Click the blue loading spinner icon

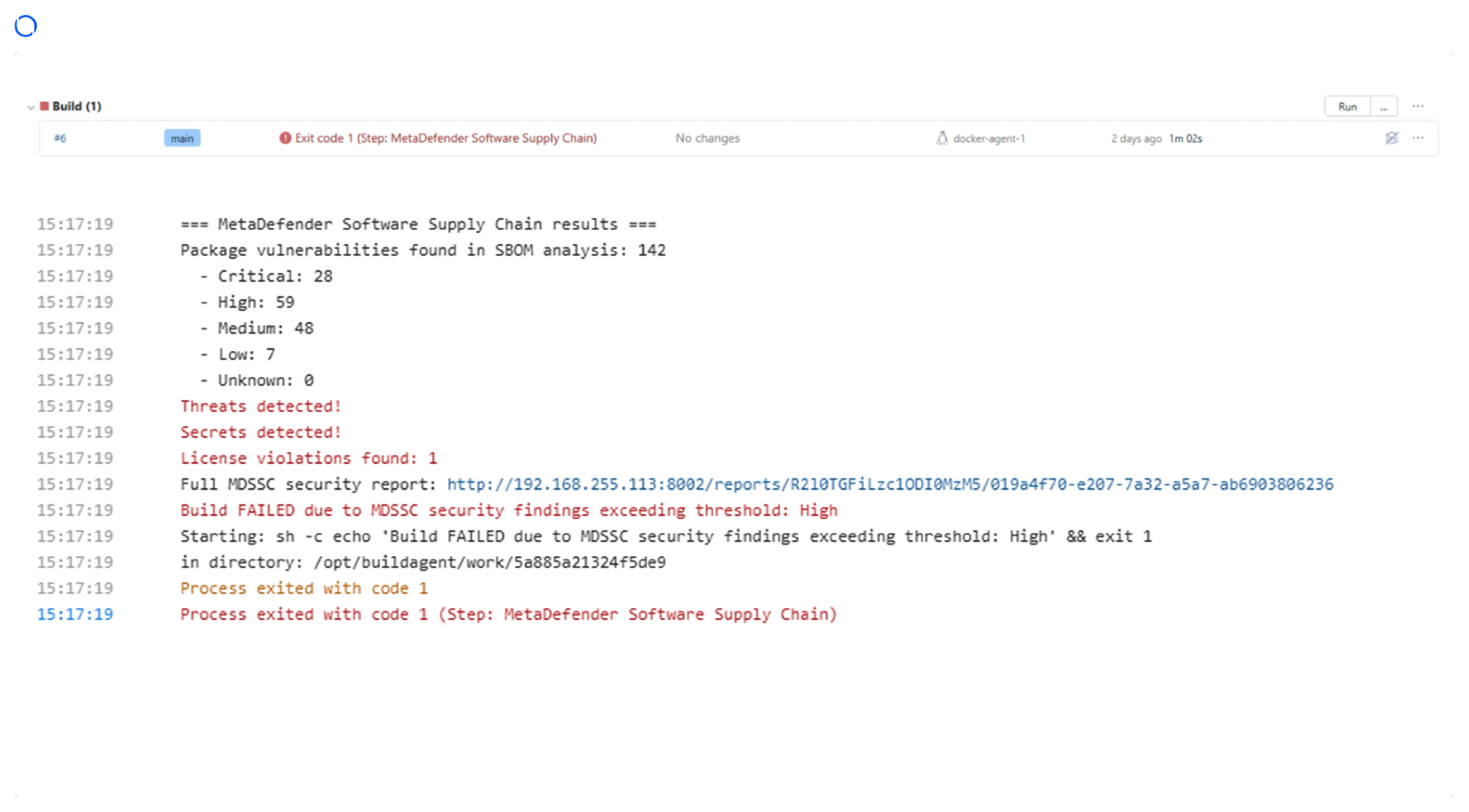click(x=25, y=26)
